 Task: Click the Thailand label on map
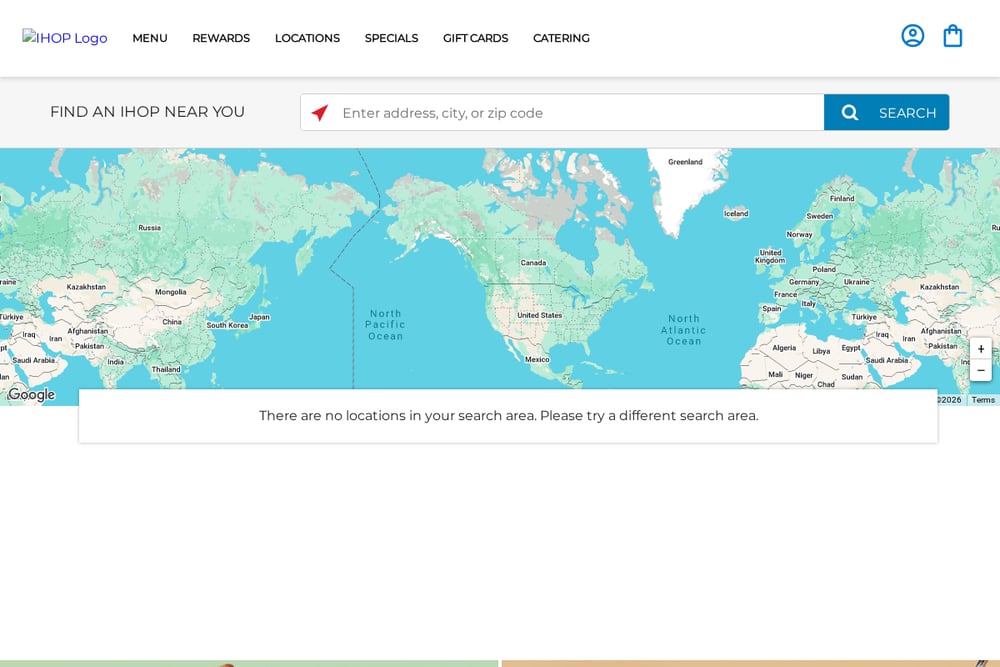[x=166, y=369]
